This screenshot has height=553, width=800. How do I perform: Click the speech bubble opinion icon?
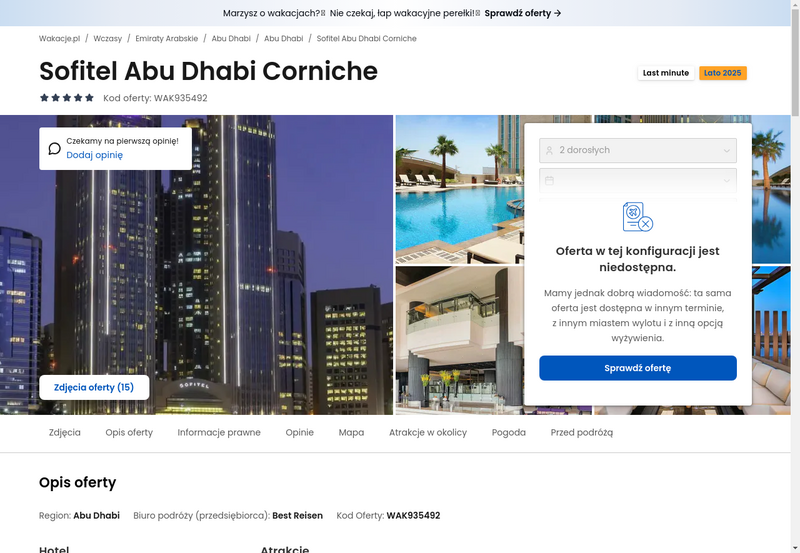click(55, 148)
